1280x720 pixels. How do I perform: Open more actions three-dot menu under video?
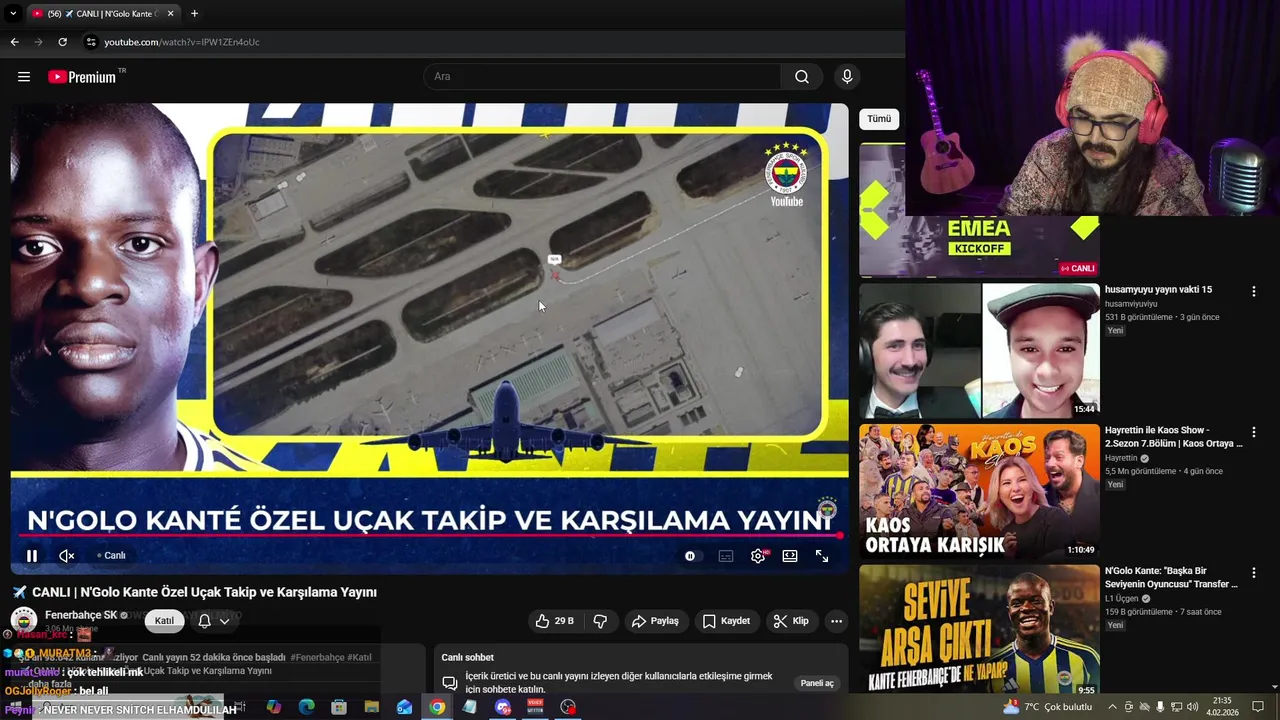(837, 621)
